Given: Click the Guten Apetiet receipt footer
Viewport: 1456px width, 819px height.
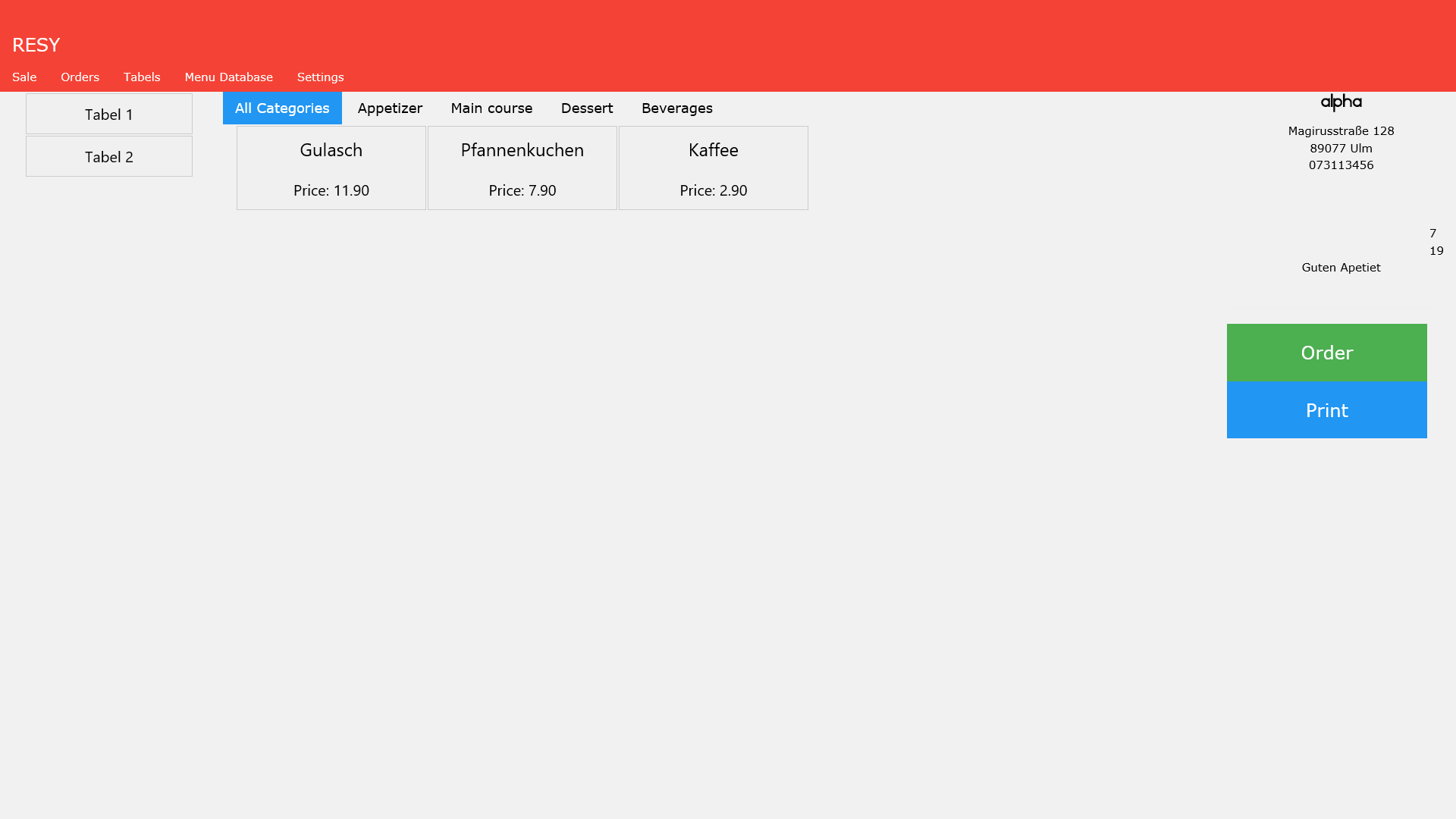Looking at the screenshot, I should 1341,268.
